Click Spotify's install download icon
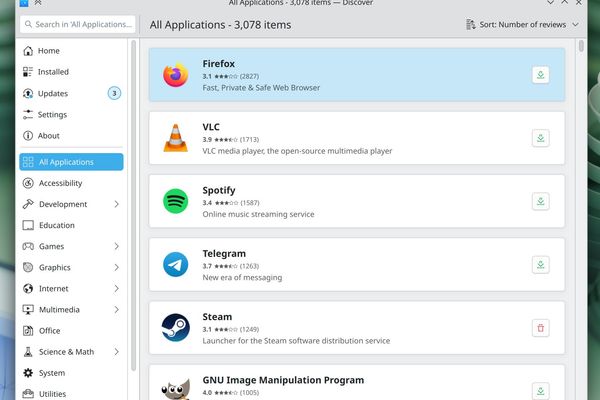This screenshot has width=600, height=400. coord(540,201)
